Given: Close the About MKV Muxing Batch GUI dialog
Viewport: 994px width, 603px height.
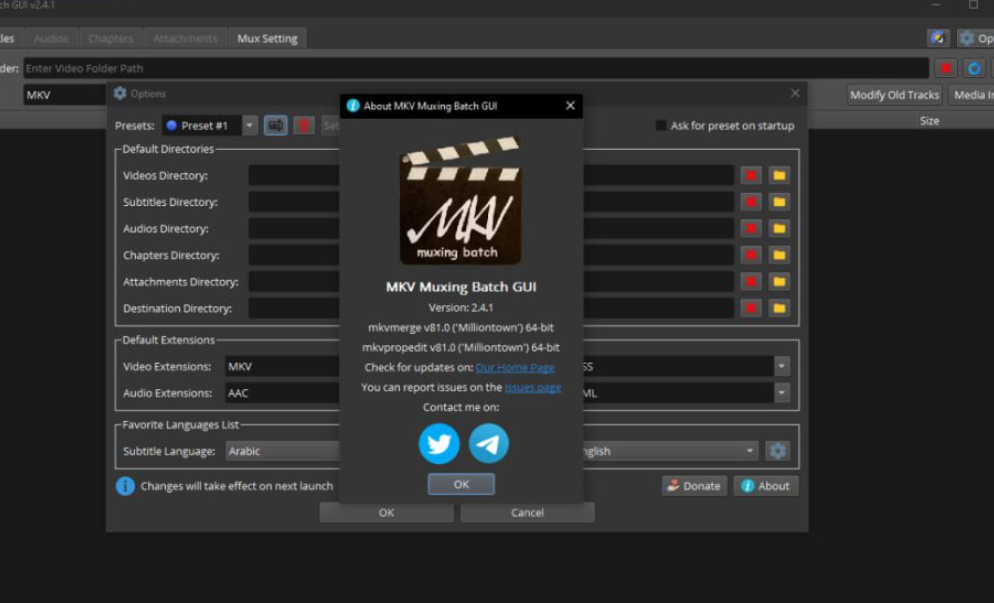Looking at the screenshot, I should (x=570, y=106).
